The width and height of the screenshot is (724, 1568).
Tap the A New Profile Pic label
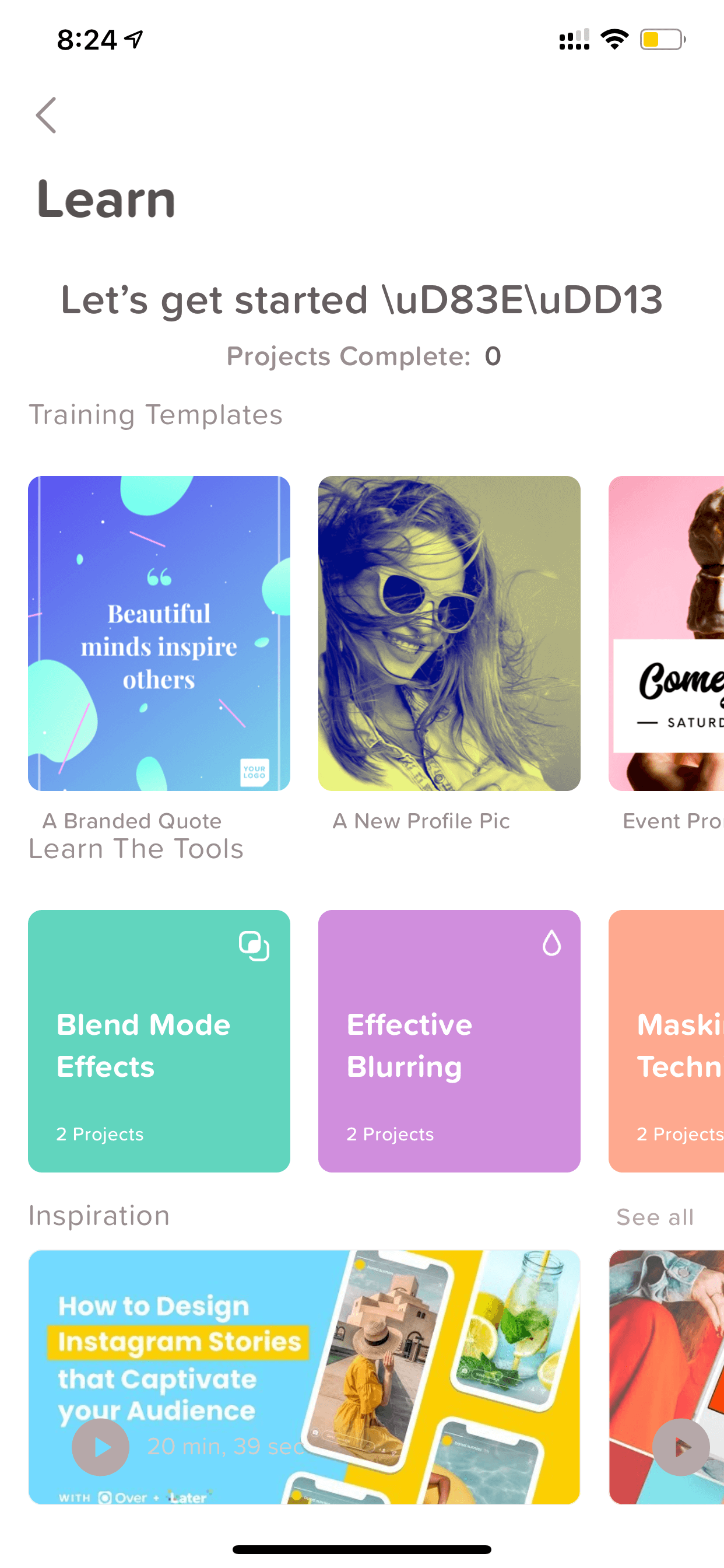click(x=421, y=821)
